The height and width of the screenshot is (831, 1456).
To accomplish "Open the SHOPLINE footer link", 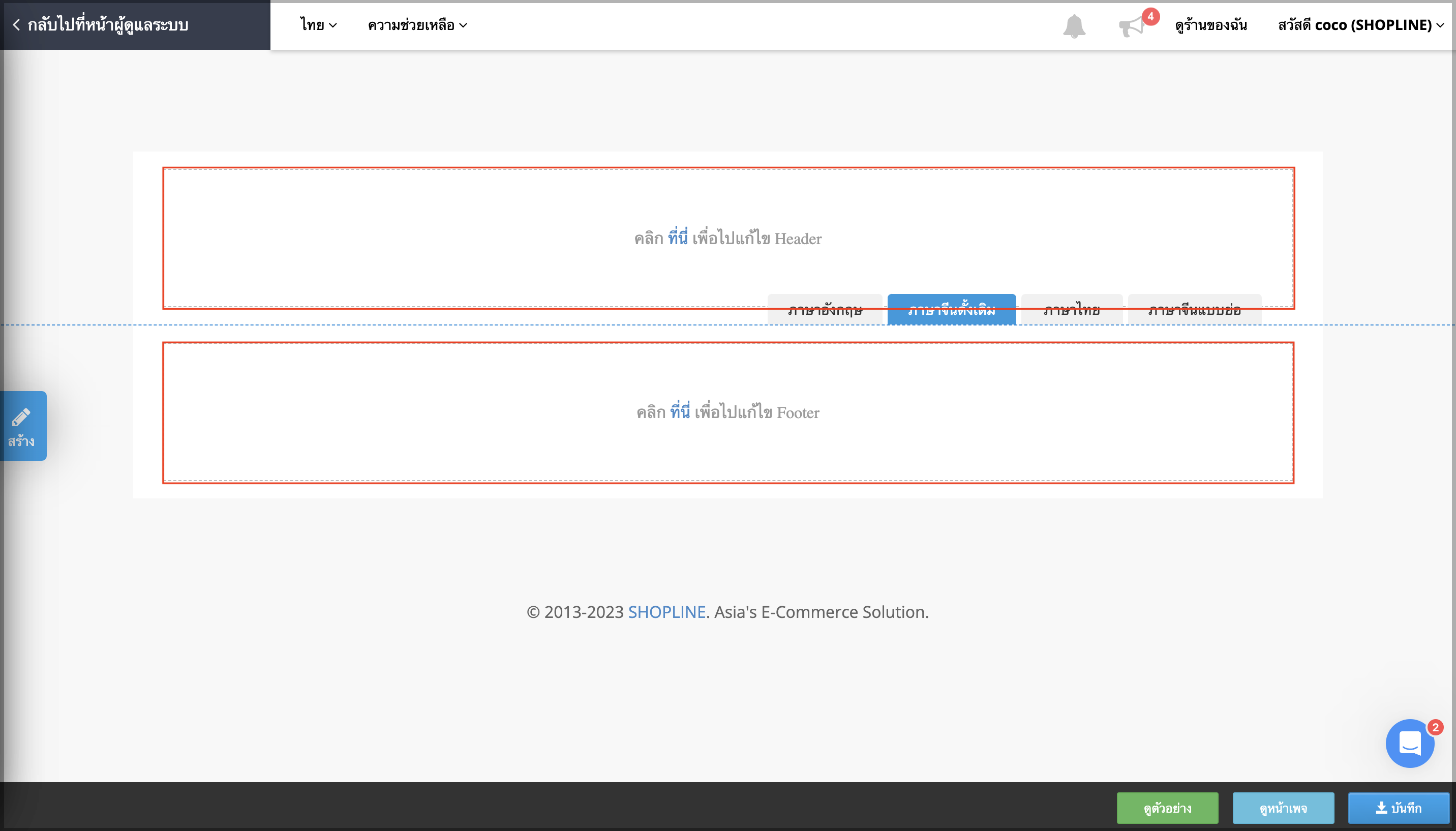I will pyautogui.click(x=667, y=612).
